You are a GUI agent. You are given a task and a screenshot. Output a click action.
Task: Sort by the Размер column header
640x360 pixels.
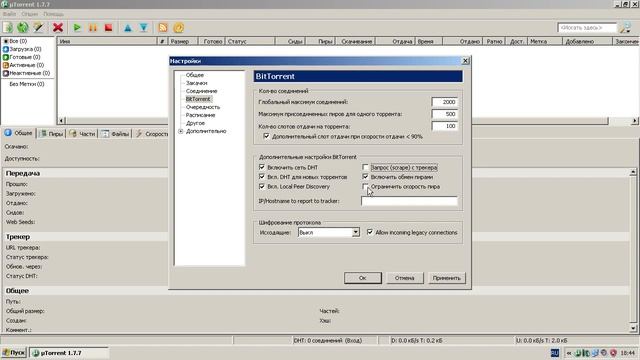click(x=183, y=41)
